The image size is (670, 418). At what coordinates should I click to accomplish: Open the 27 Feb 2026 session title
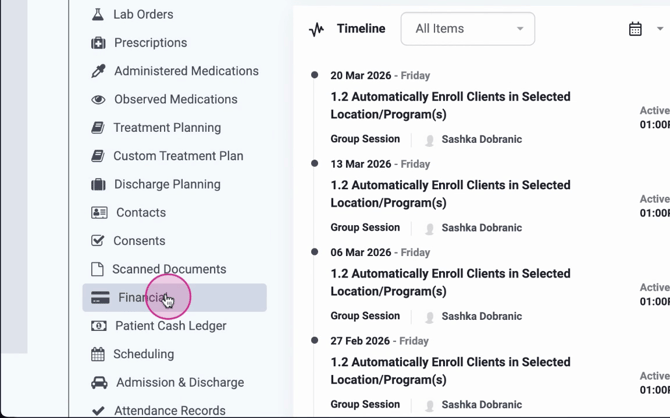450,371
